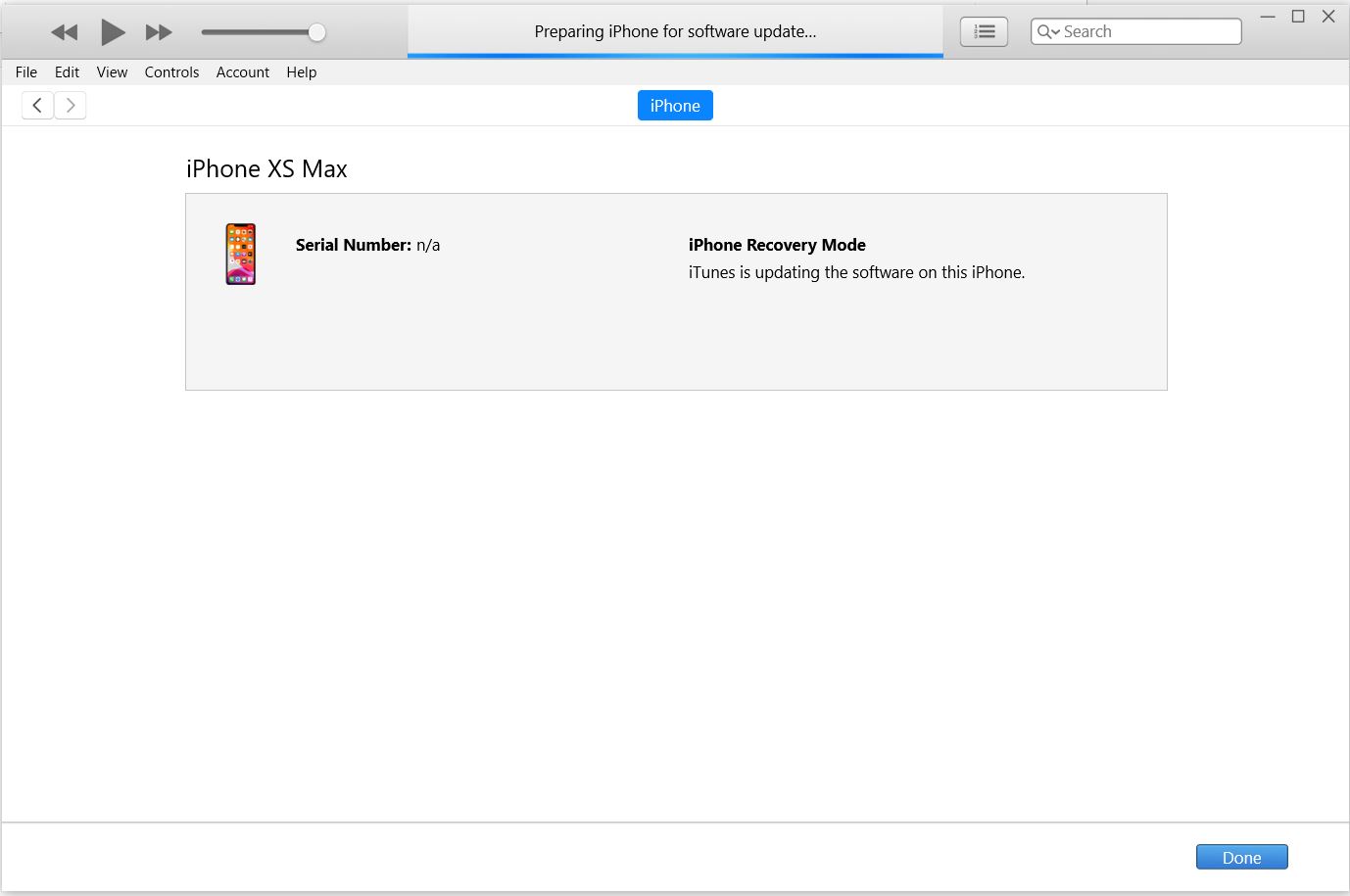Image resolution: width=1350 pixels, height=896 pixels.
Task: Maximize the iTunes window
Action: [x=1298, y=17]
